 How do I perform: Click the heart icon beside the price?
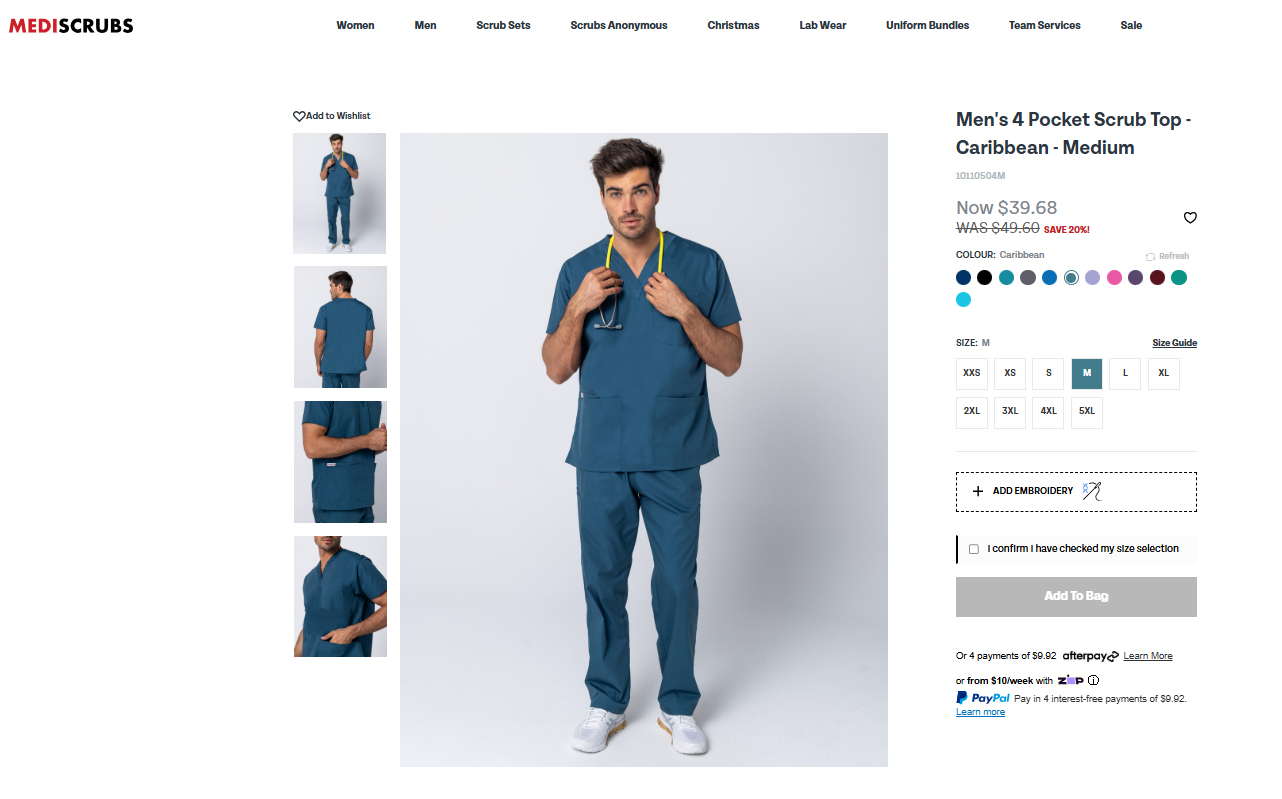1190,218
